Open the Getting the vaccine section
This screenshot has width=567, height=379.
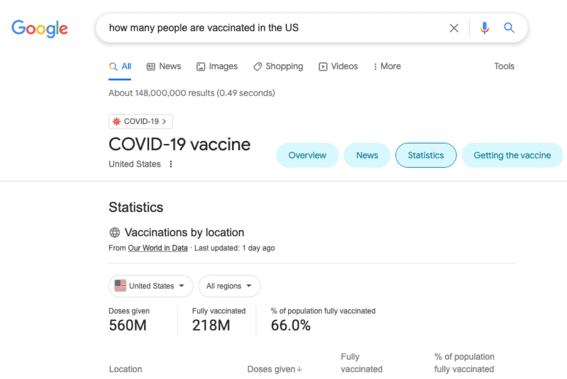tap(512, 155)
